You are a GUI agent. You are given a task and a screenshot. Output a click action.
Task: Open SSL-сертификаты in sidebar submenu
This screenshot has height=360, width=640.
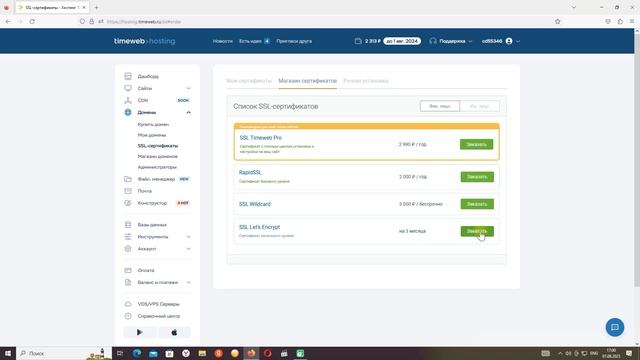click(x=158, y=146)
